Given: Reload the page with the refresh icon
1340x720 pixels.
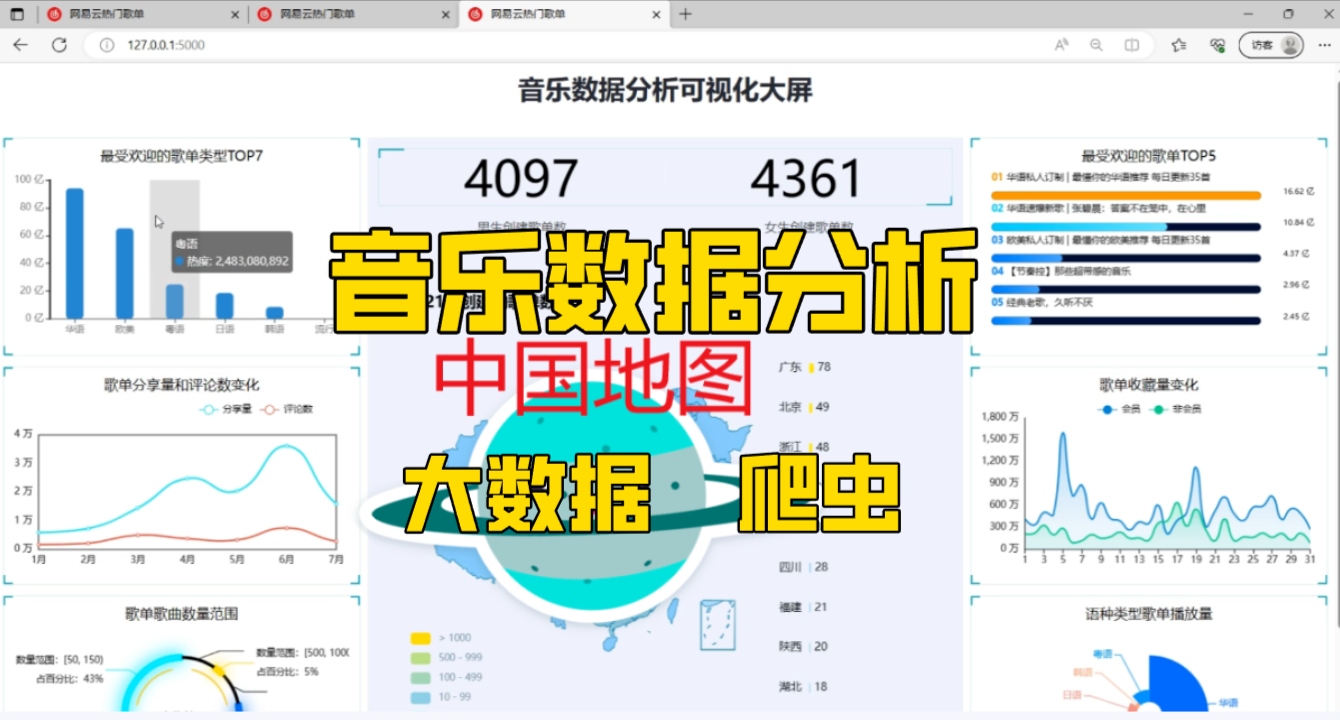Looking at the screenshot, I should 59,45.
